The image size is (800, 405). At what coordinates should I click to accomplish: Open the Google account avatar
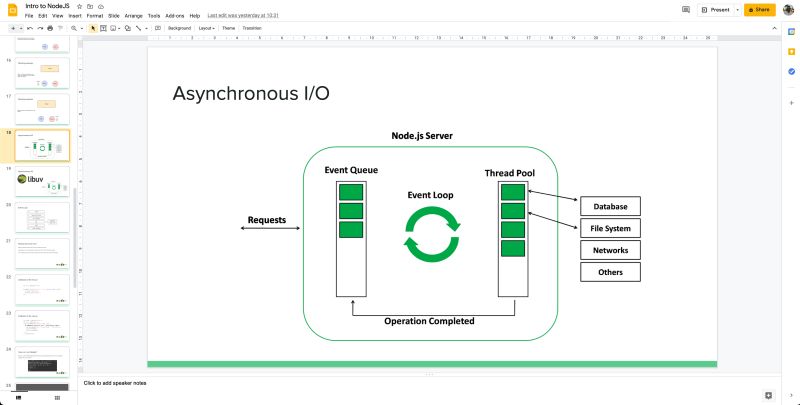(788, 10)
